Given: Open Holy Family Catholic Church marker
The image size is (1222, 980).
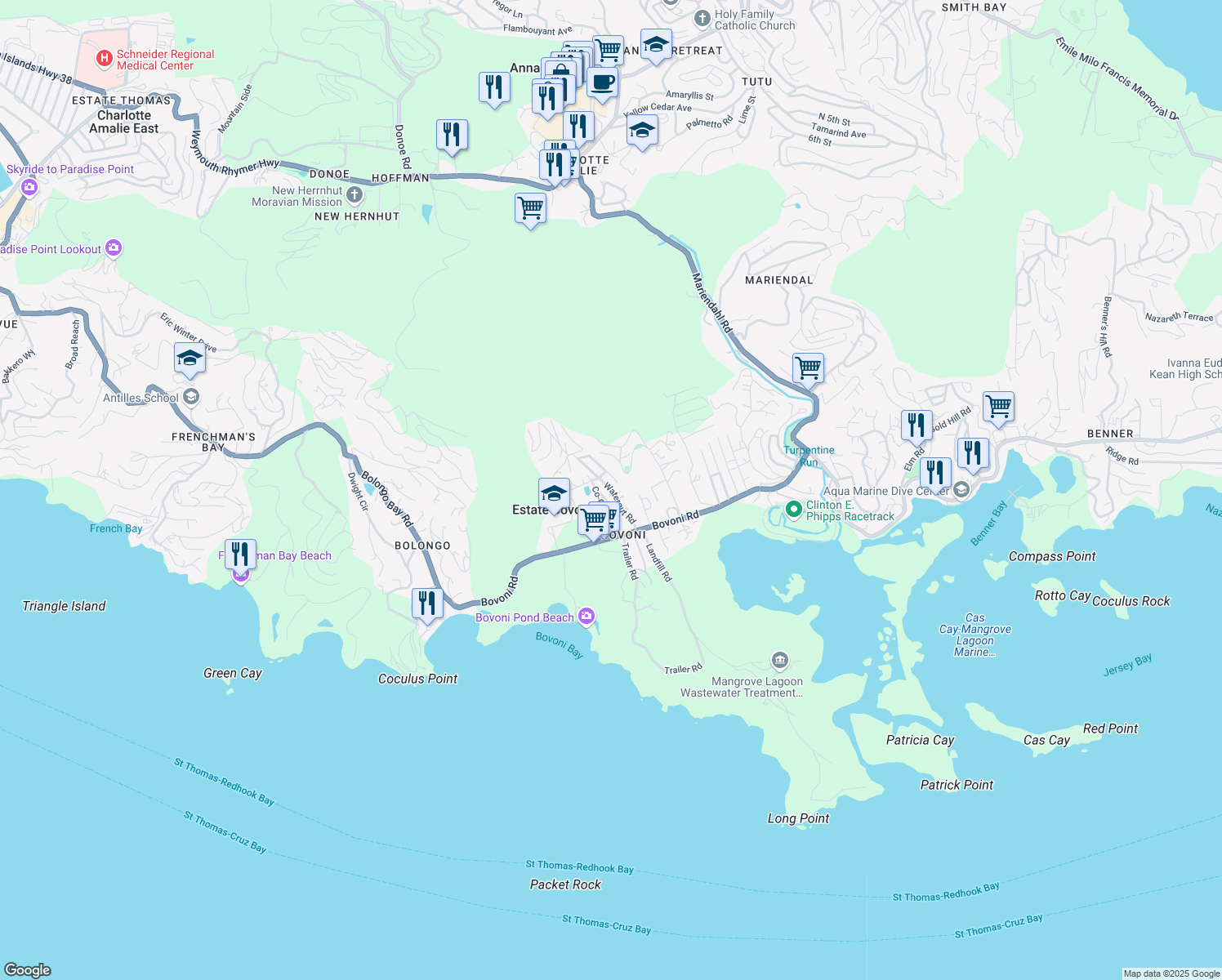Looking at the screenshot, I should coord(701,19).
